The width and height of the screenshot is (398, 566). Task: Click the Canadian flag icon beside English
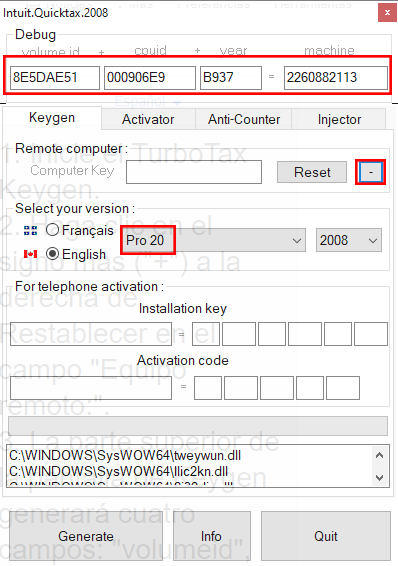[x=30, y=254]
